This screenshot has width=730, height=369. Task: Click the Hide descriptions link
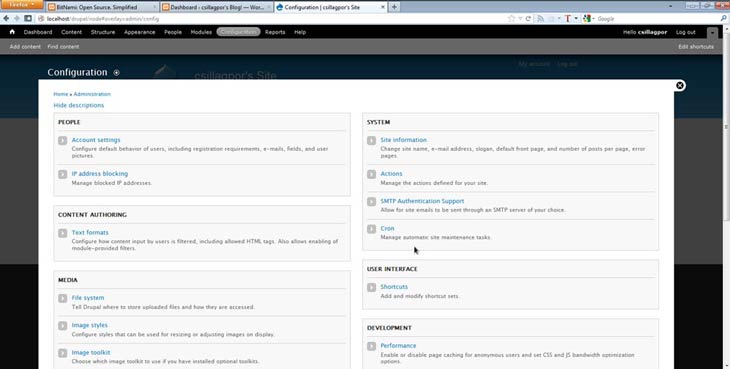79,105
